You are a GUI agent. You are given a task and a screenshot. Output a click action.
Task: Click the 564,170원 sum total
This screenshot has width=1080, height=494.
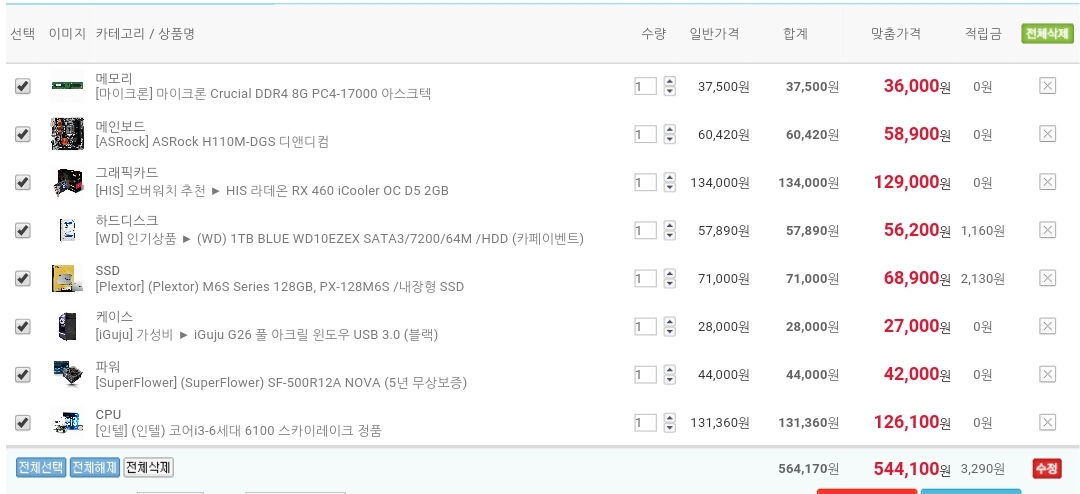[809, 469]
